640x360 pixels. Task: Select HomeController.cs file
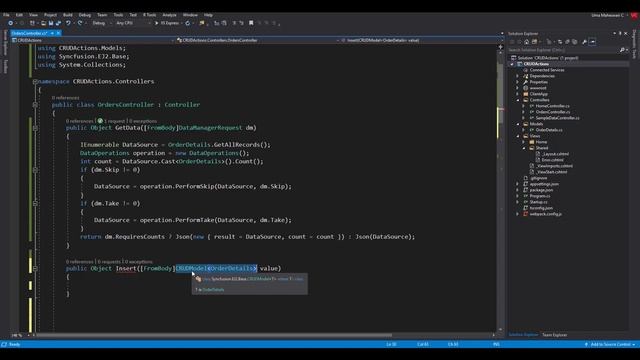[x=552, y=106]
